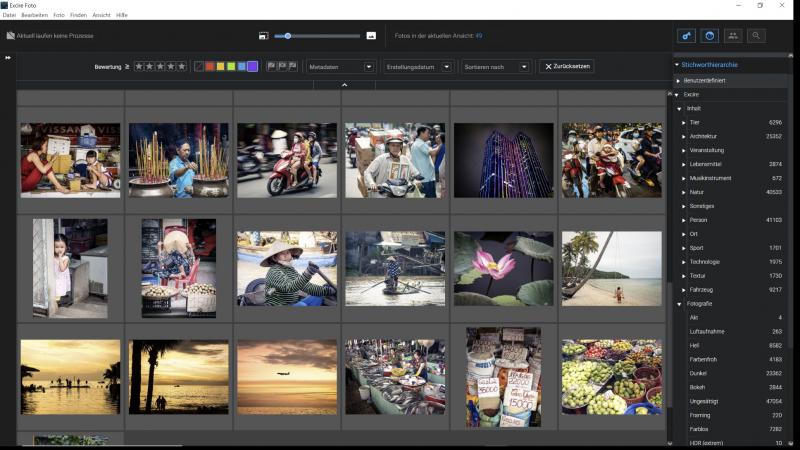The image size is (800, 450).
Task: Open the Metadaten dropdown
Action: [x=341, y=66]
